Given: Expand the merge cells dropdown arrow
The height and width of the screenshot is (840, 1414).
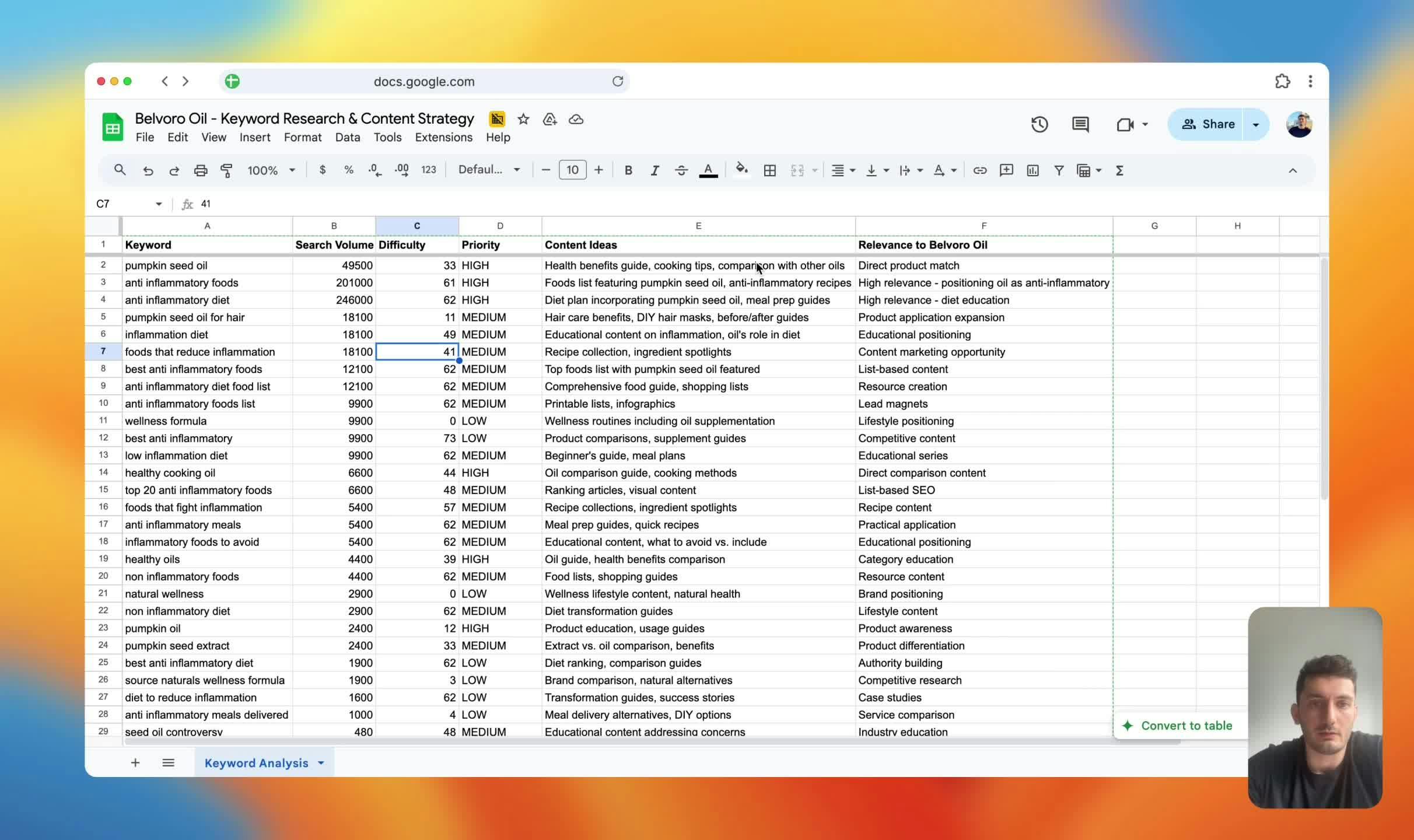Looking at the screenshot, I should 815,170.
